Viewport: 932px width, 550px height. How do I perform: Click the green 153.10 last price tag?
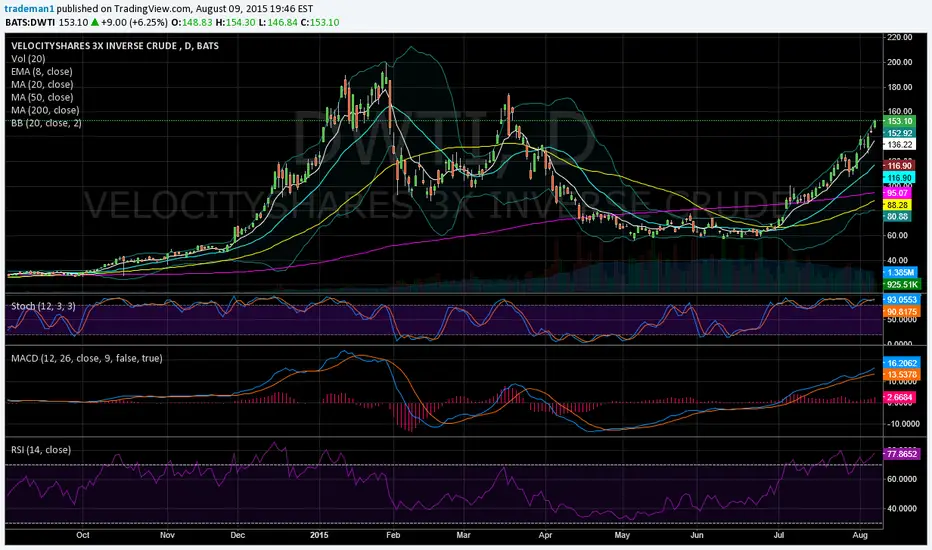pyautogui.click(x=900, y=121)
